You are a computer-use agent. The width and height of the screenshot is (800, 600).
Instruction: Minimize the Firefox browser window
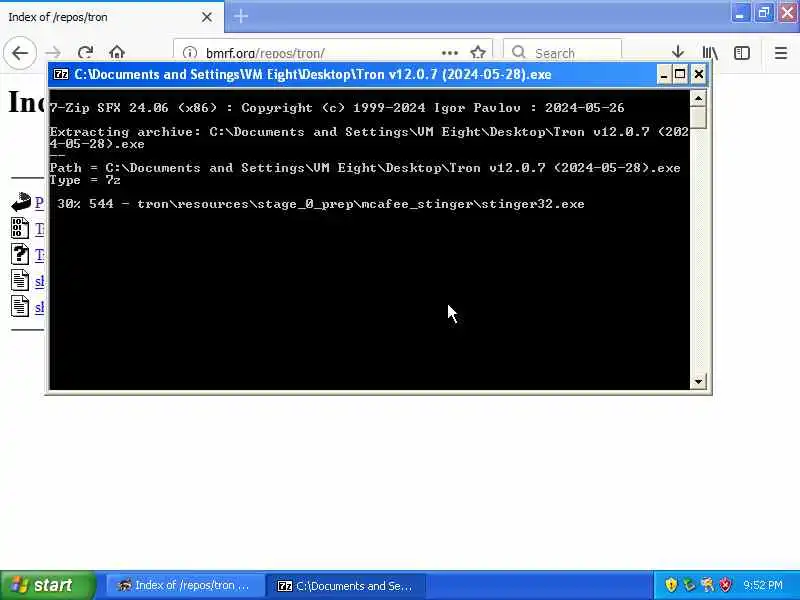click(x=739, y=13)
